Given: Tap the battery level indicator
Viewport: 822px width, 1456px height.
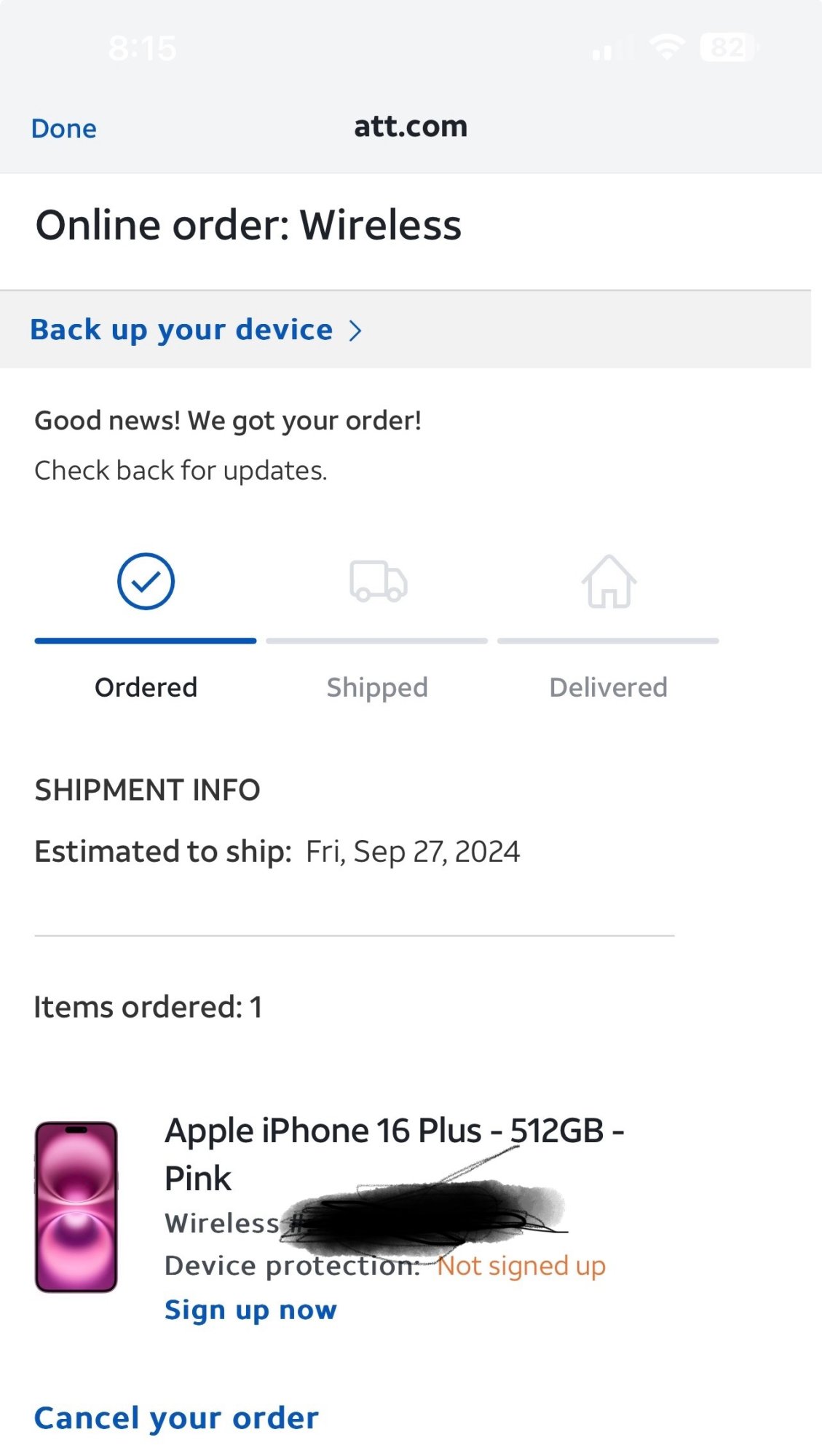Looking at the screenshot, I should 728,48.
